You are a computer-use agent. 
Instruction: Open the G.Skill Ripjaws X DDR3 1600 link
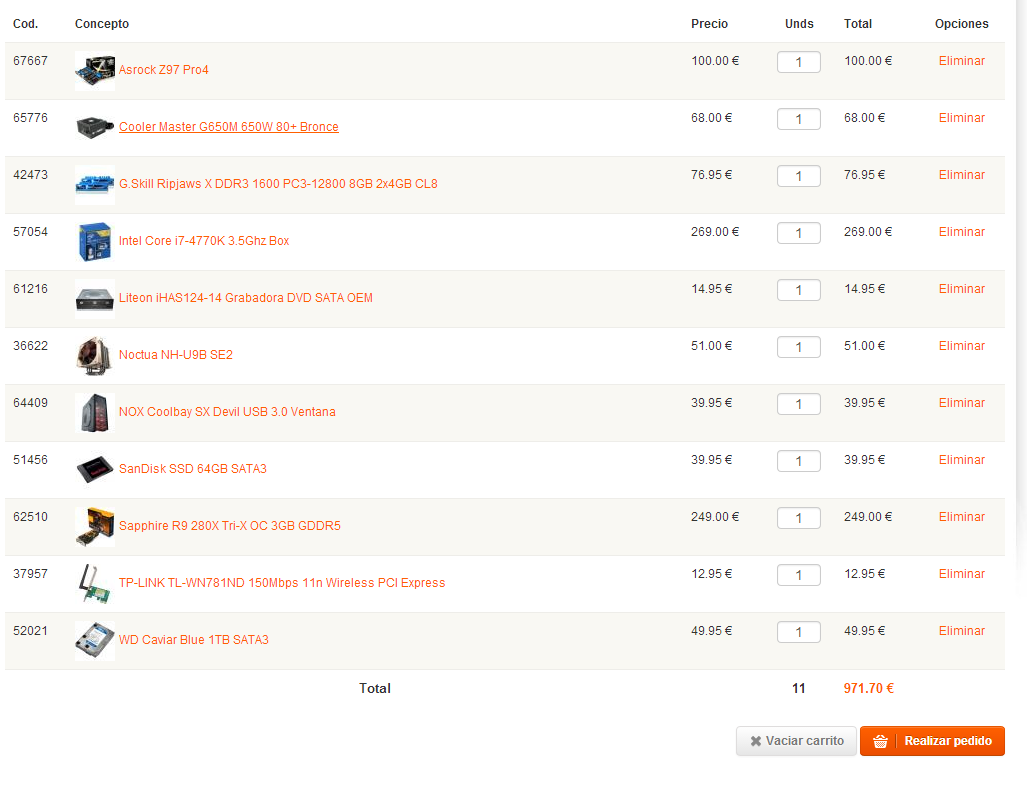point(278,183)
